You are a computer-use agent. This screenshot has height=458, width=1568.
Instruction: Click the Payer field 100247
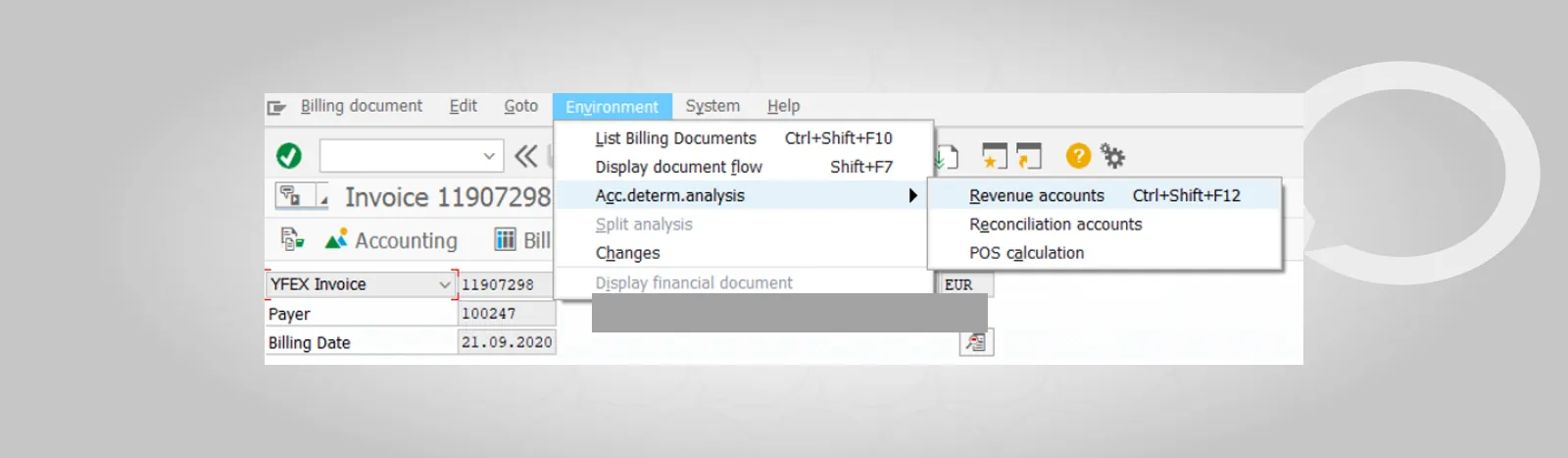(x=506, y=314)
